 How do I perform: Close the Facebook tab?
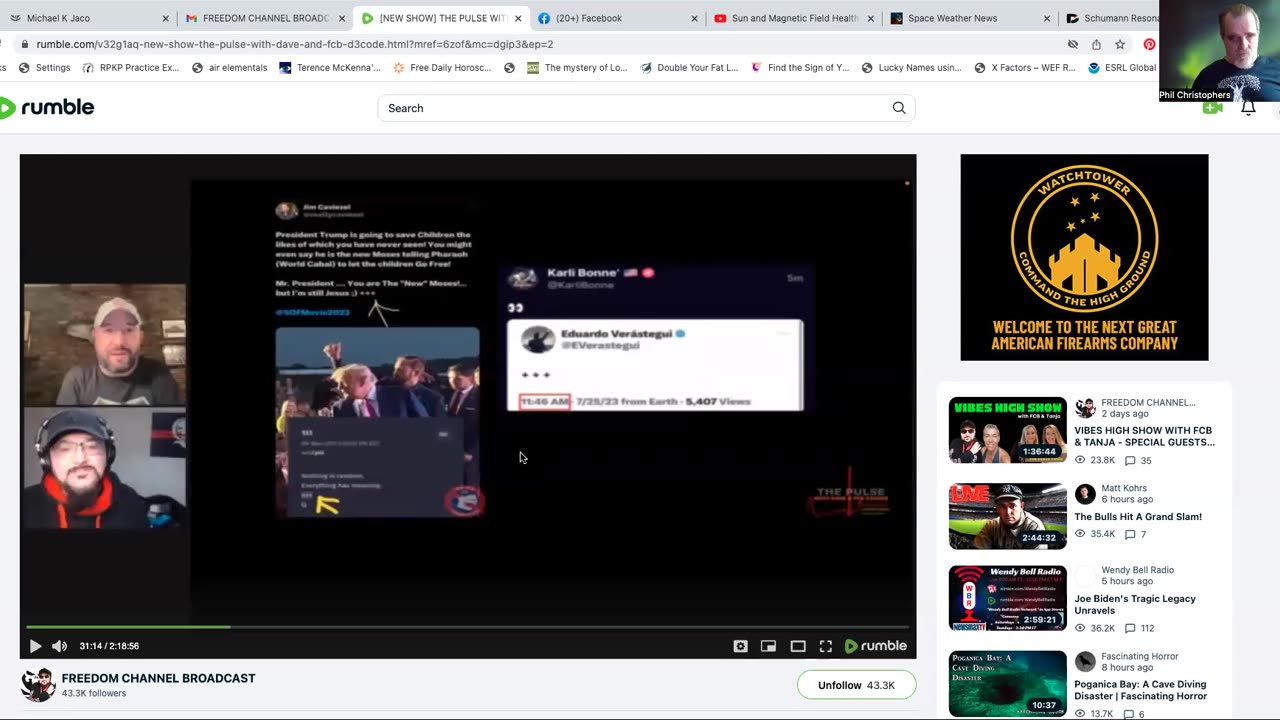tap(694, 18)
